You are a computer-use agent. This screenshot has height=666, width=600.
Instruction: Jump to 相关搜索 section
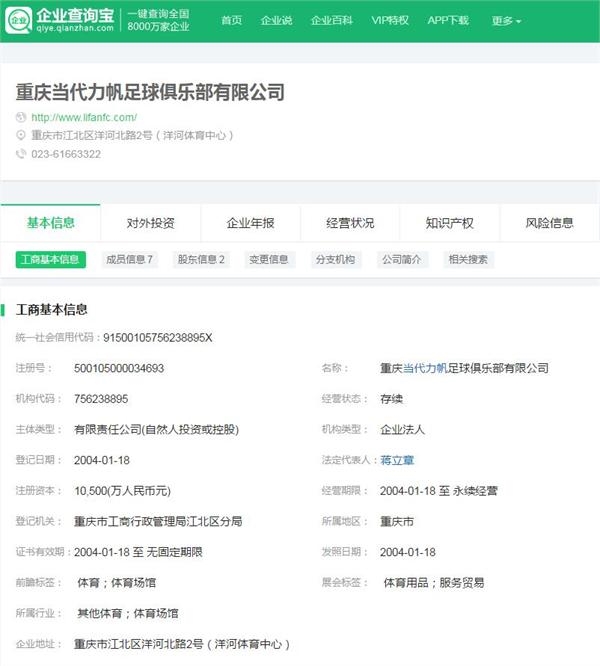tap(468, 260)
